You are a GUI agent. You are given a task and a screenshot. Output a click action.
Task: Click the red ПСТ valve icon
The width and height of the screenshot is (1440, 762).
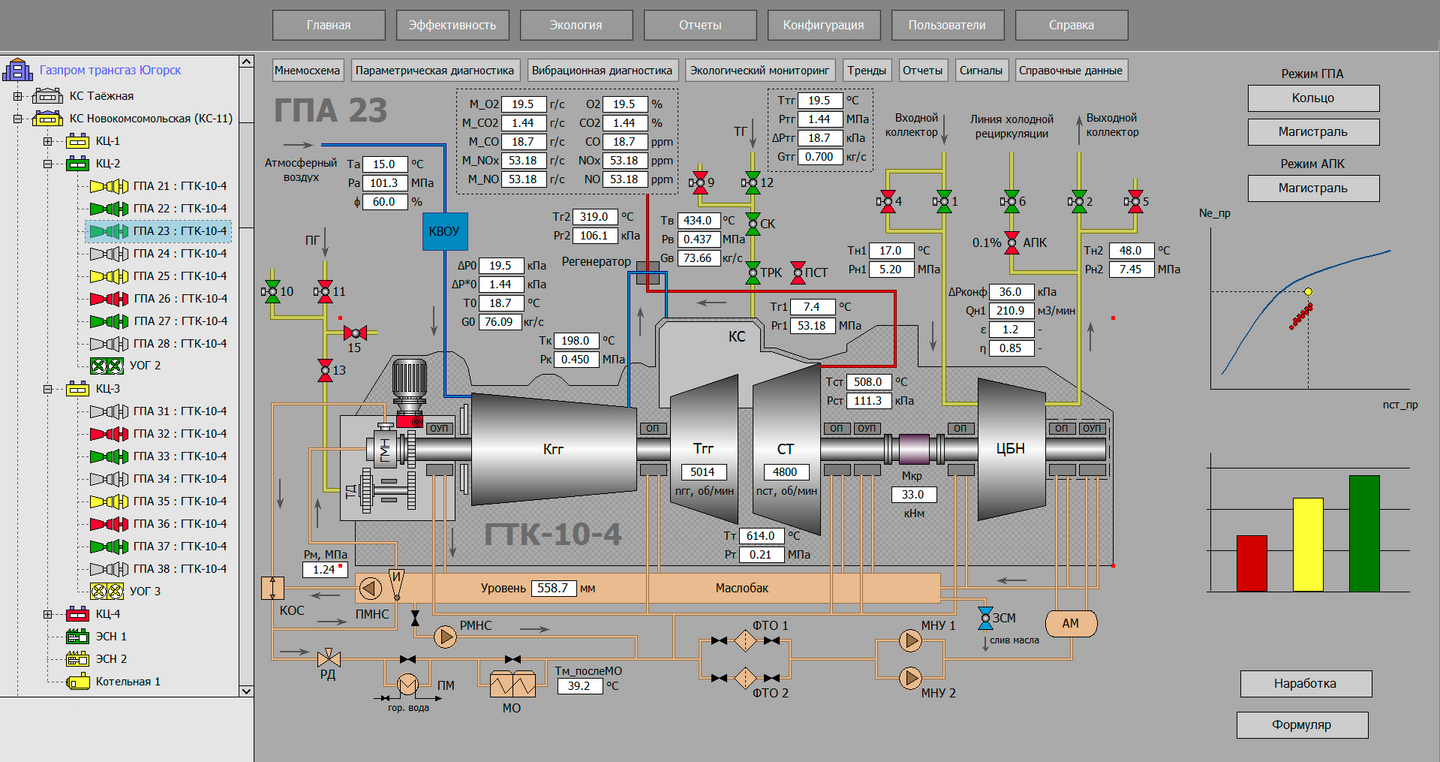coord(797,271)
